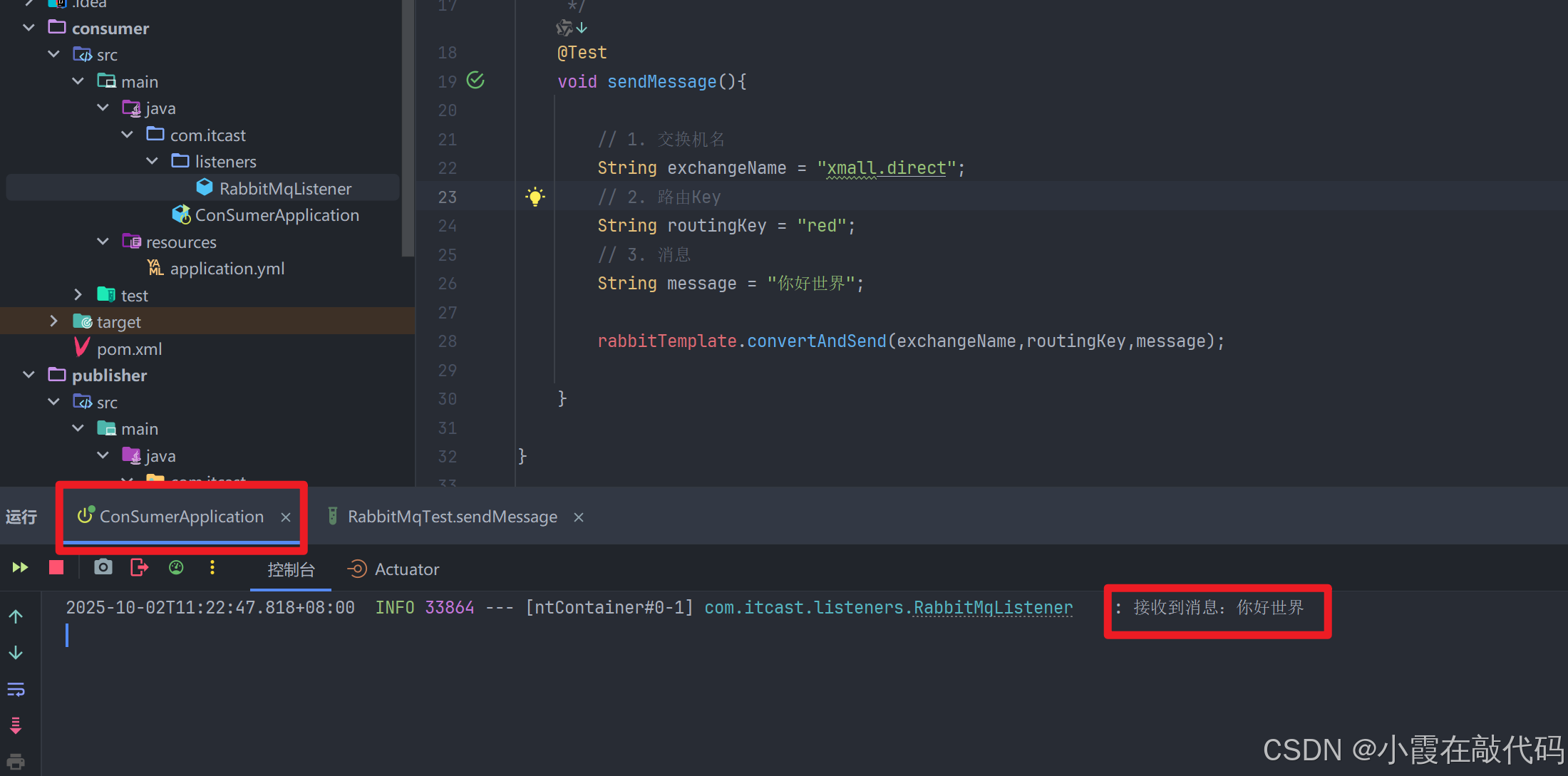This screenshot has width=1568, height=776.
Task: Click the up arrow stack trace navigation
Action: tap(16, 616)
